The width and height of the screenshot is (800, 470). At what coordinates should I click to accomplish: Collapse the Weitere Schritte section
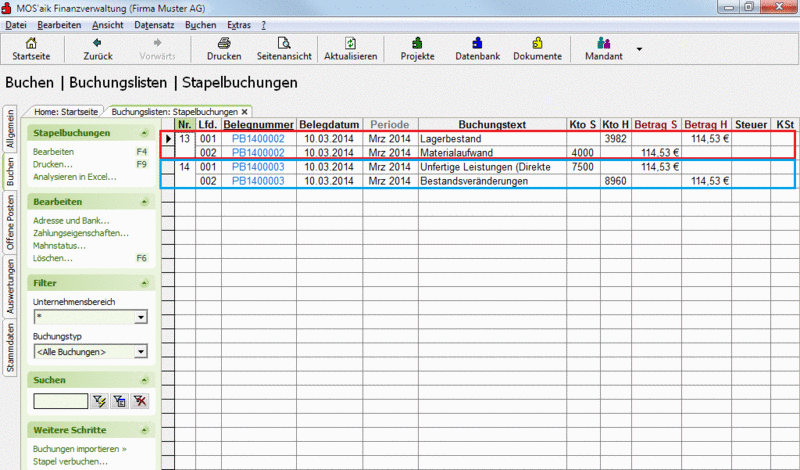[144, 430]
